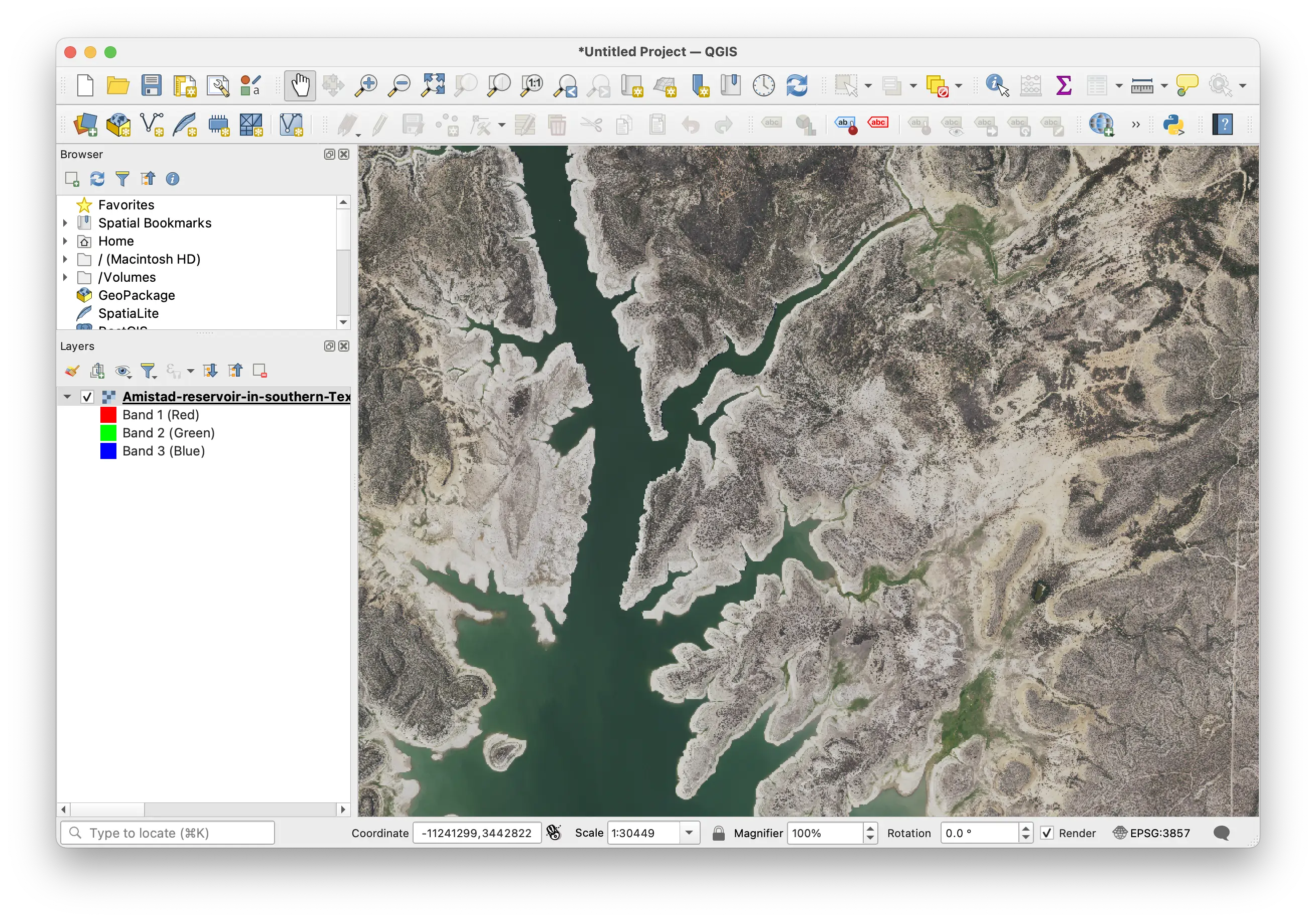Toggle the extents lock icon beside Scale

pos(718,833)
